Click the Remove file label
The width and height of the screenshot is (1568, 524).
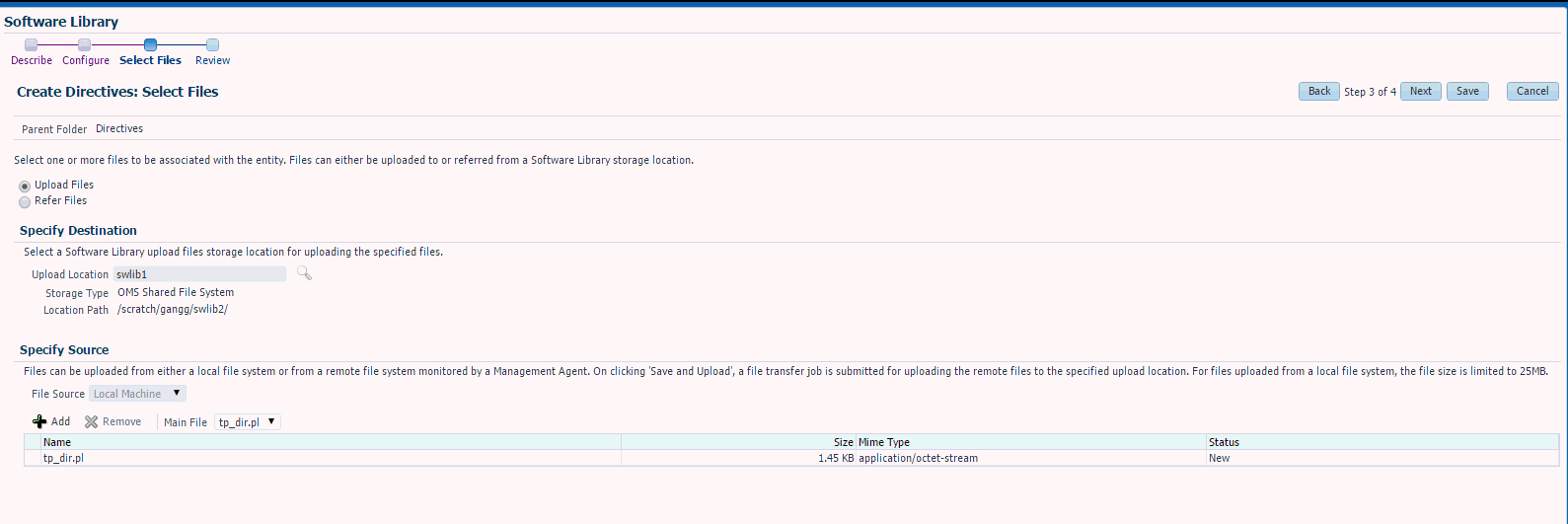click(121, 421)
